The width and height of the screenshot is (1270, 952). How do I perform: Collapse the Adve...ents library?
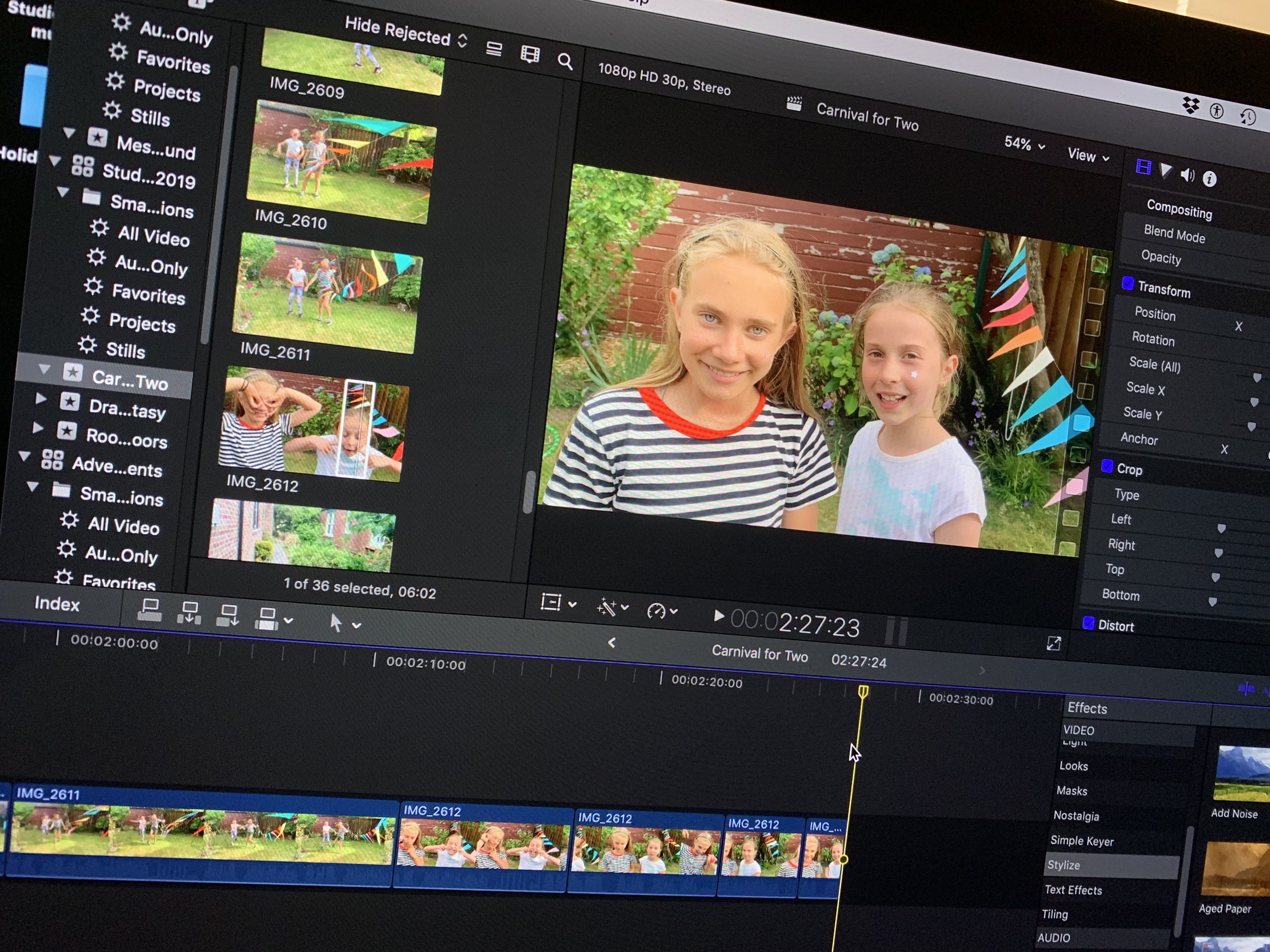tap(24, 456)
